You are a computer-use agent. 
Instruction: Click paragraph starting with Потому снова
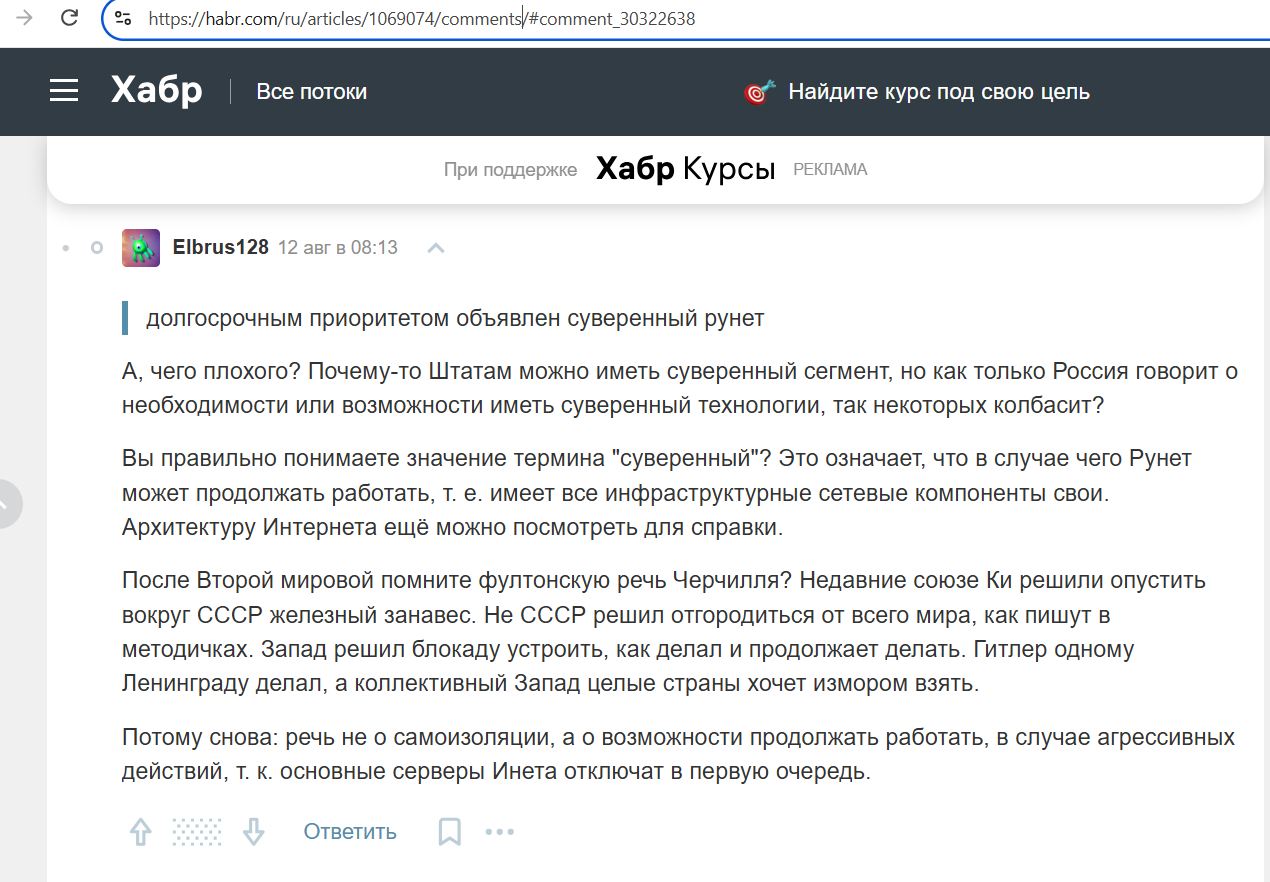(679, 755)
